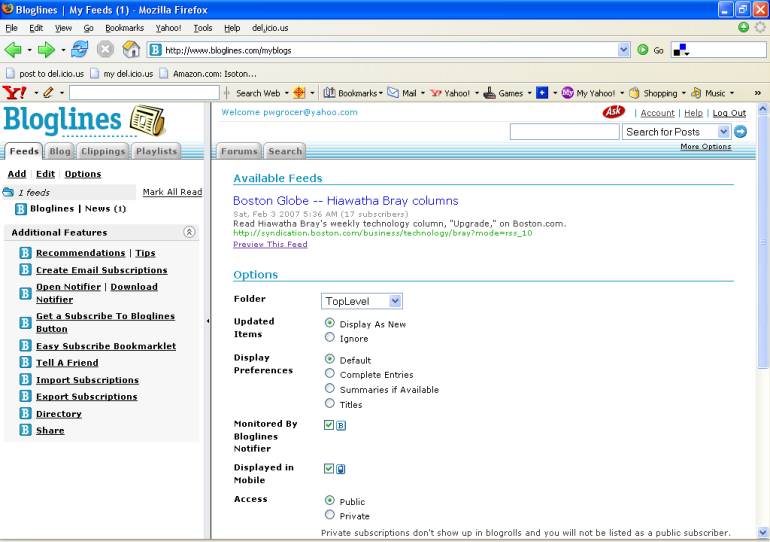Select Summaries if Available option
Image resolution: width=770 pixels, height=542 pixels.
pos(330,388)
